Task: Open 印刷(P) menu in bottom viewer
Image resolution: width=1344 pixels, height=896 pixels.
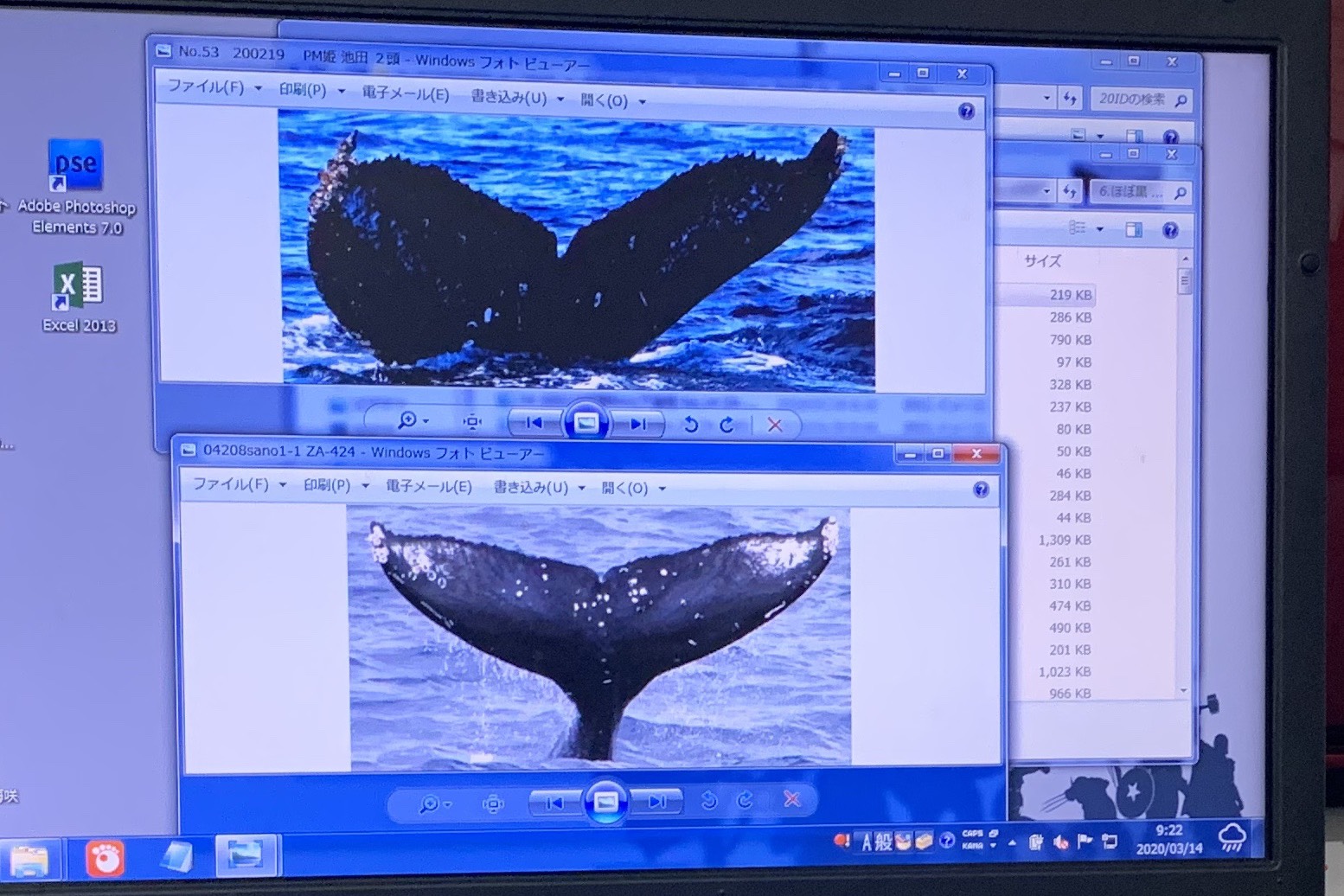Action: click(335, 485)
